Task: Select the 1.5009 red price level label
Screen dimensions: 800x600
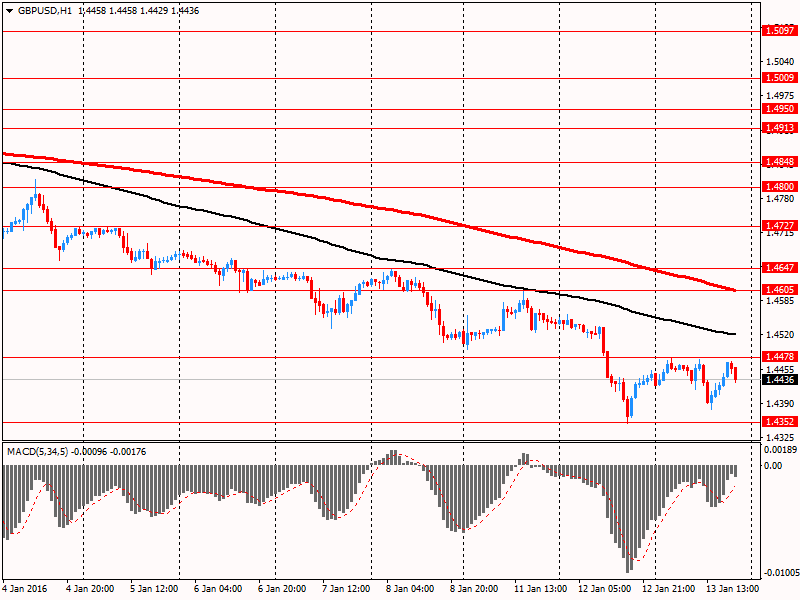Action: (780, 78)
